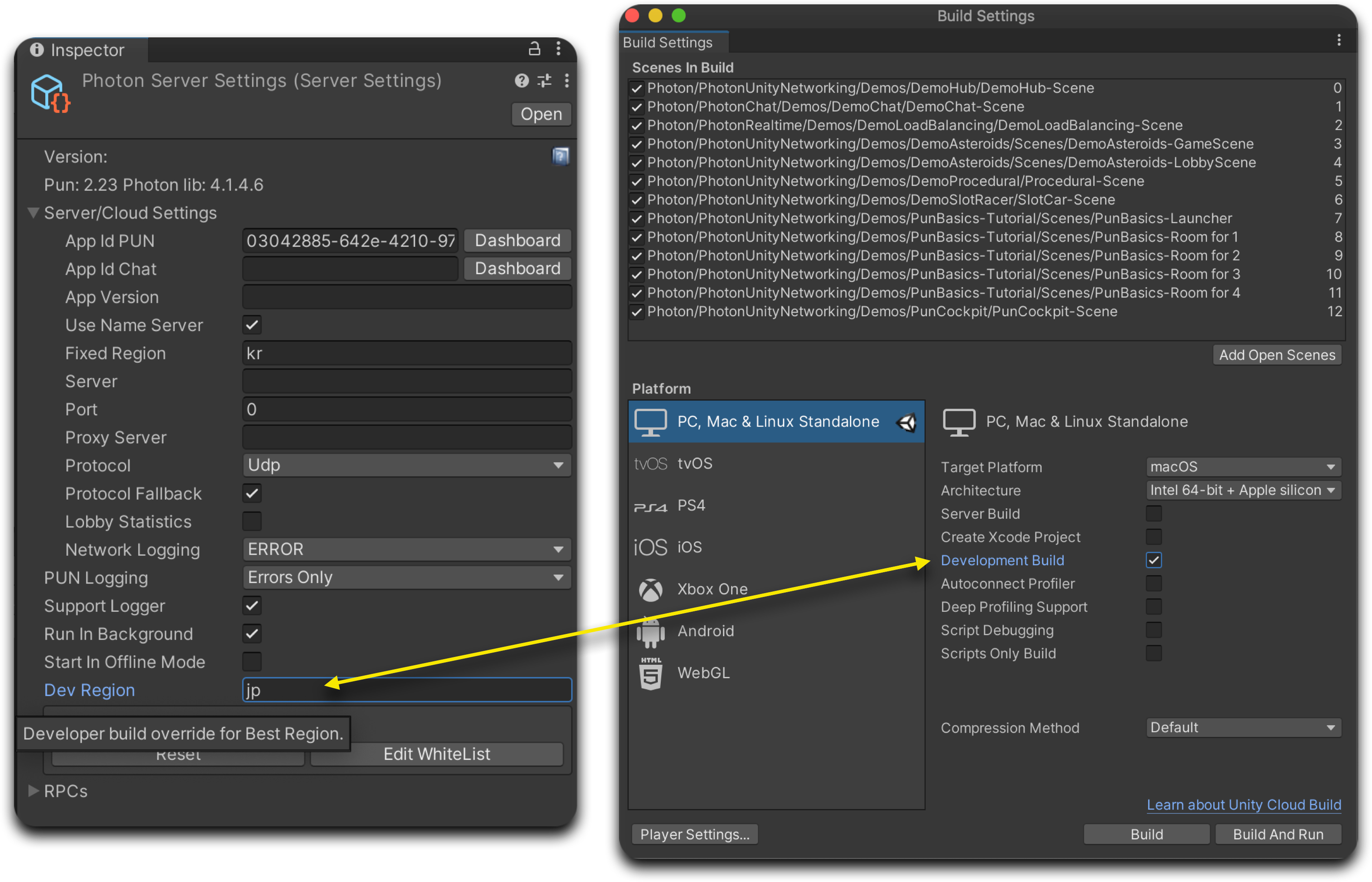Screen dimensions: 1372x882
Task: Select tvOS platform icon
Action: 650,463
